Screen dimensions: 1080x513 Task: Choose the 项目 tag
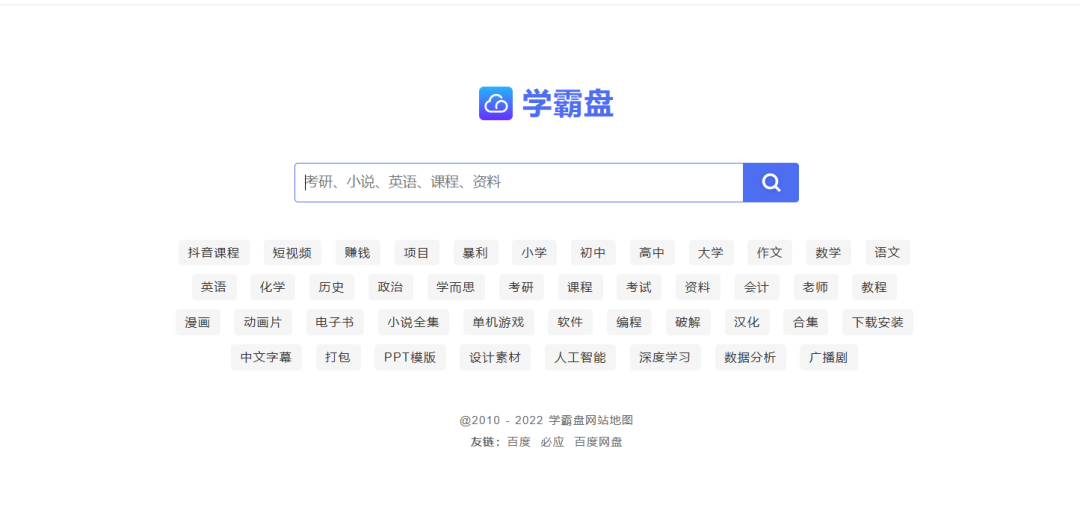tap(417, 253)
